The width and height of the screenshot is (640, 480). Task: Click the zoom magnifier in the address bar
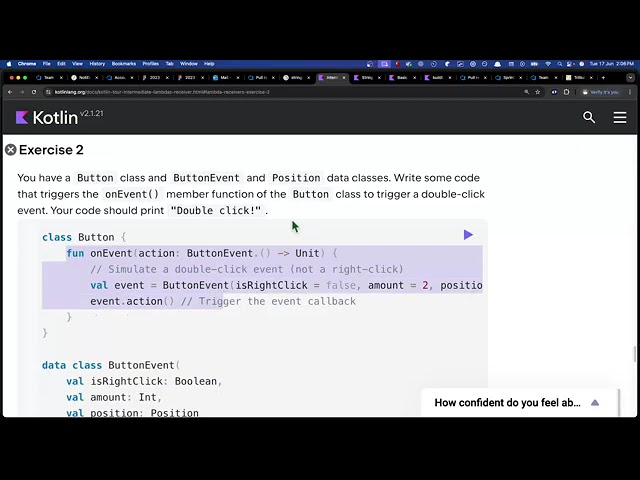pos(527,92)
